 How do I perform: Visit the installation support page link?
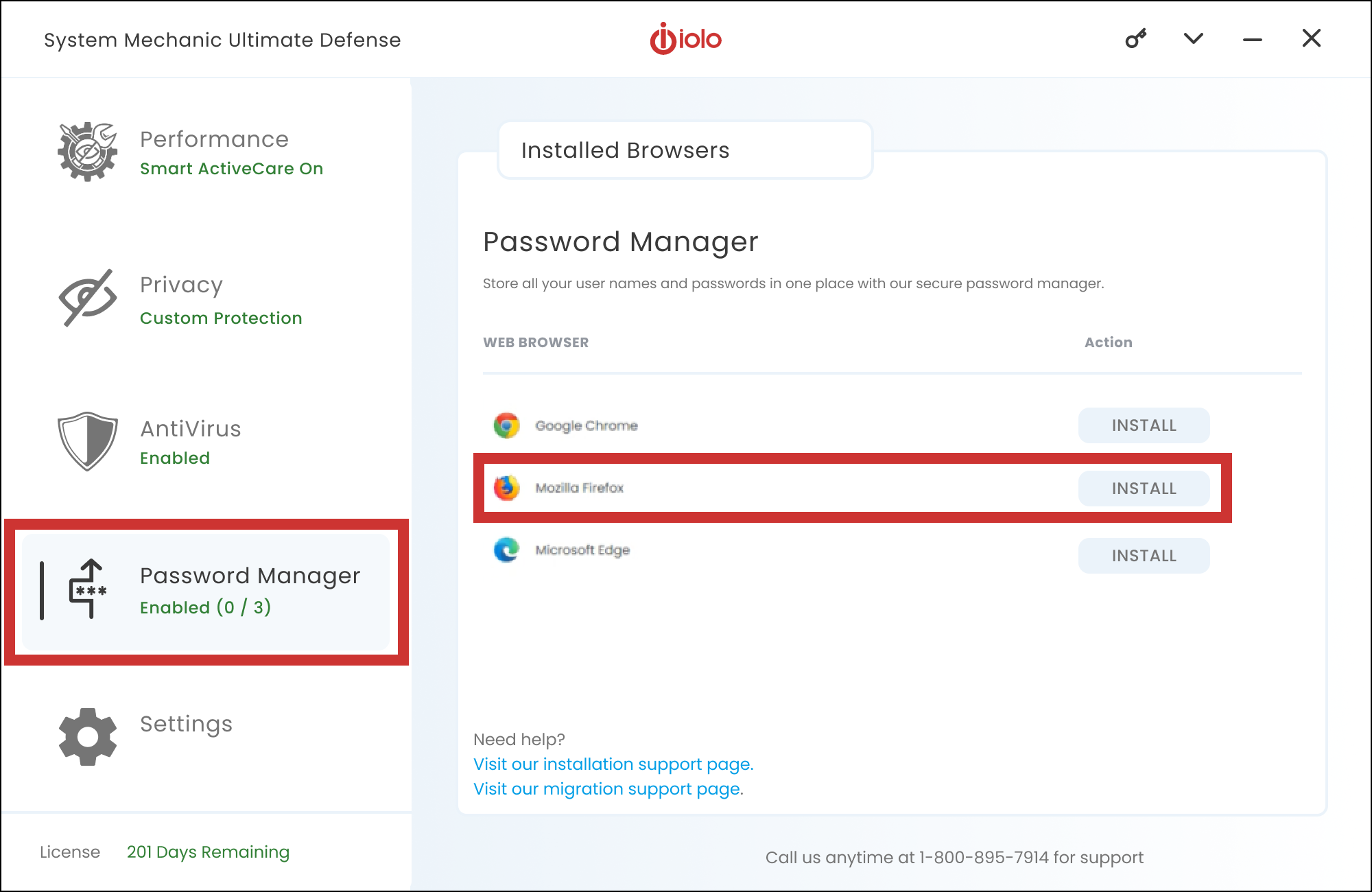coord(613,764)
